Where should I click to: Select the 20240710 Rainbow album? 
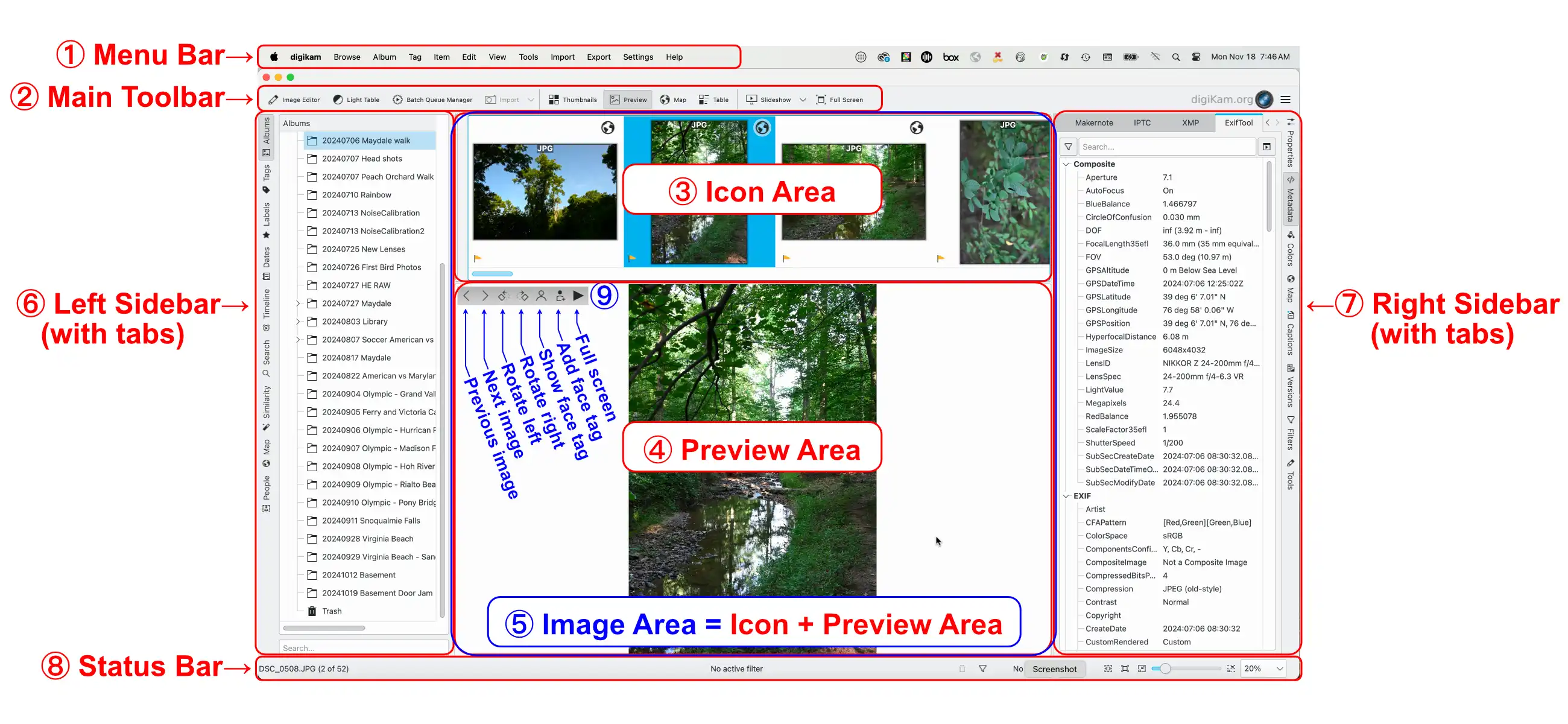[356, 195]
